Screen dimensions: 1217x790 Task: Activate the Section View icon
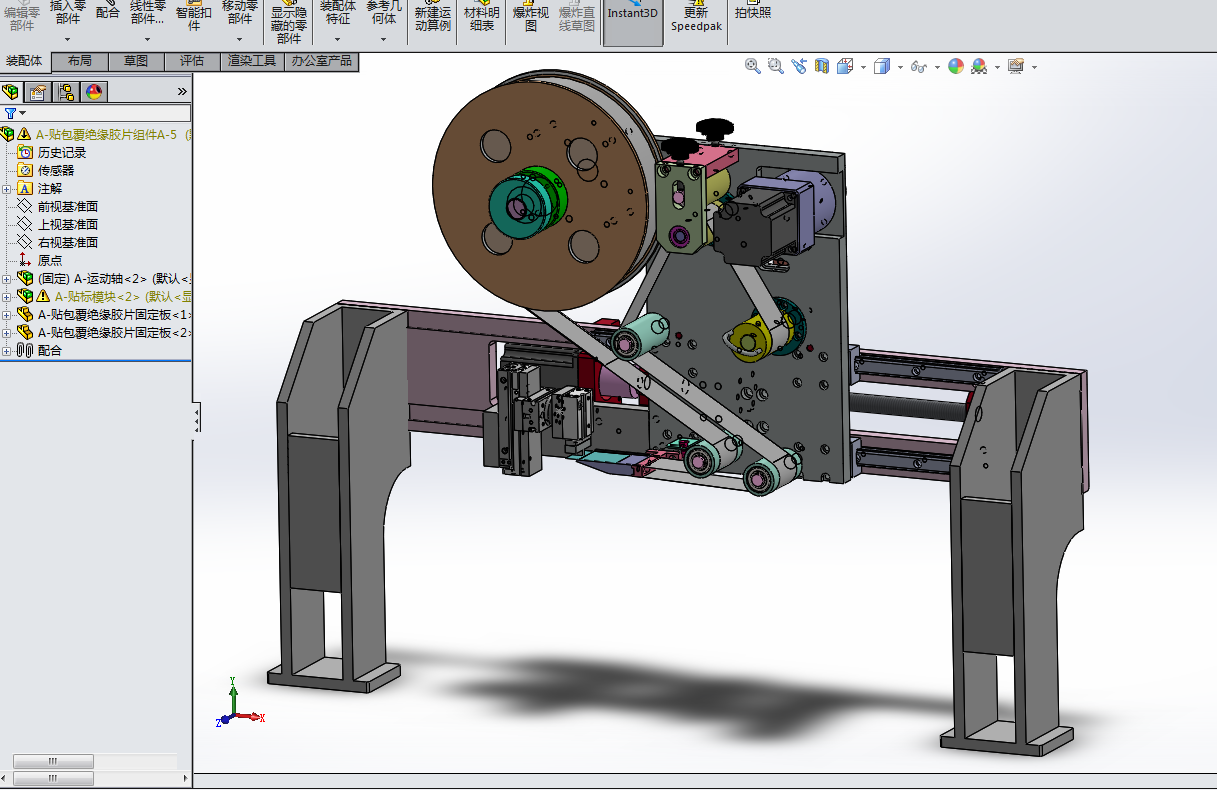[822, 67]
